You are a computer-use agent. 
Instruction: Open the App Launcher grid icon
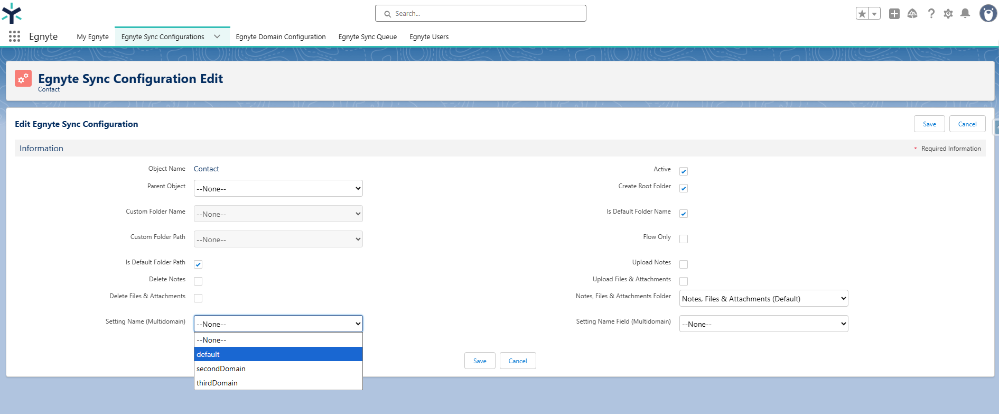coord(15,36)
